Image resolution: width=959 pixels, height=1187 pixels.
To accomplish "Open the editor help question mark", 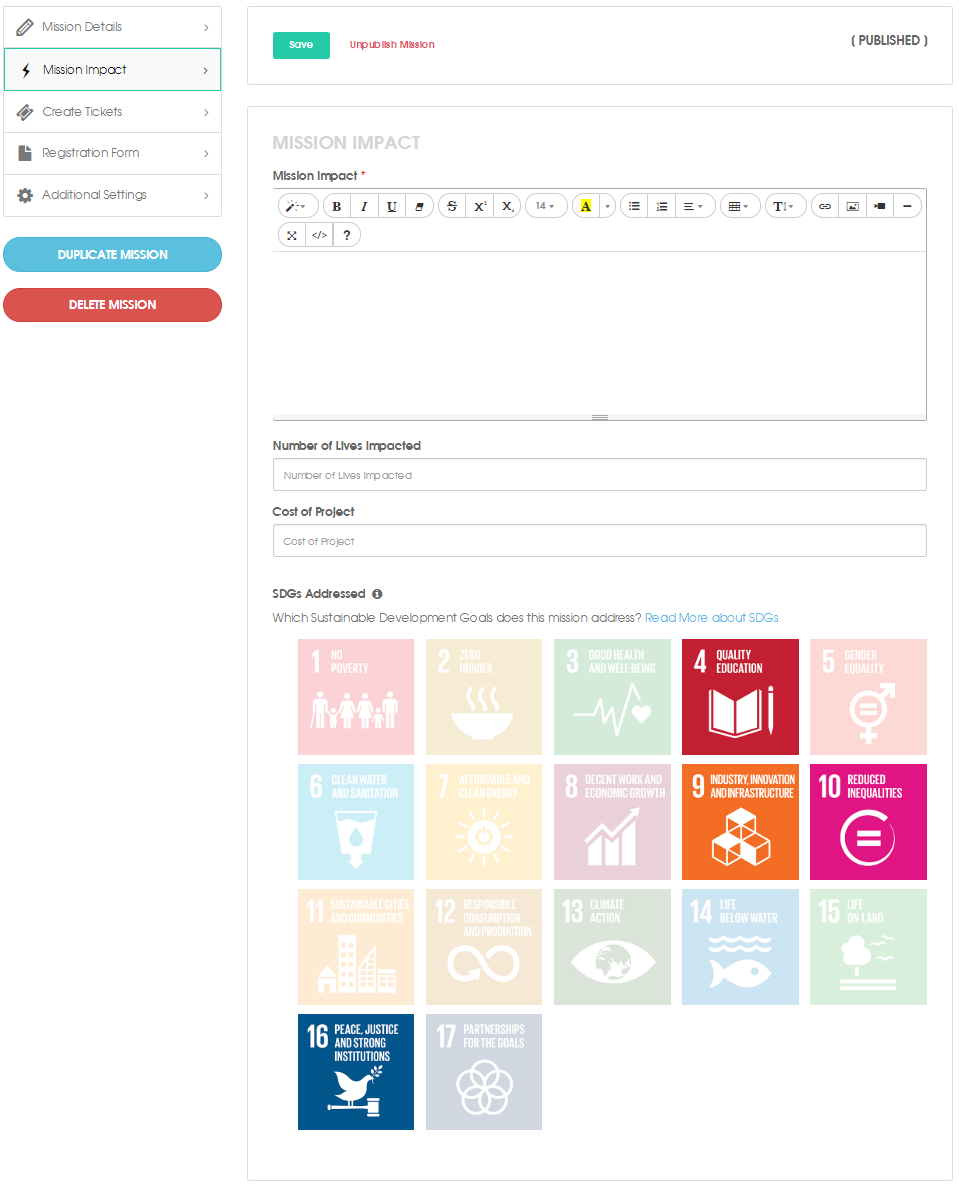I will (x=347, y=235).
